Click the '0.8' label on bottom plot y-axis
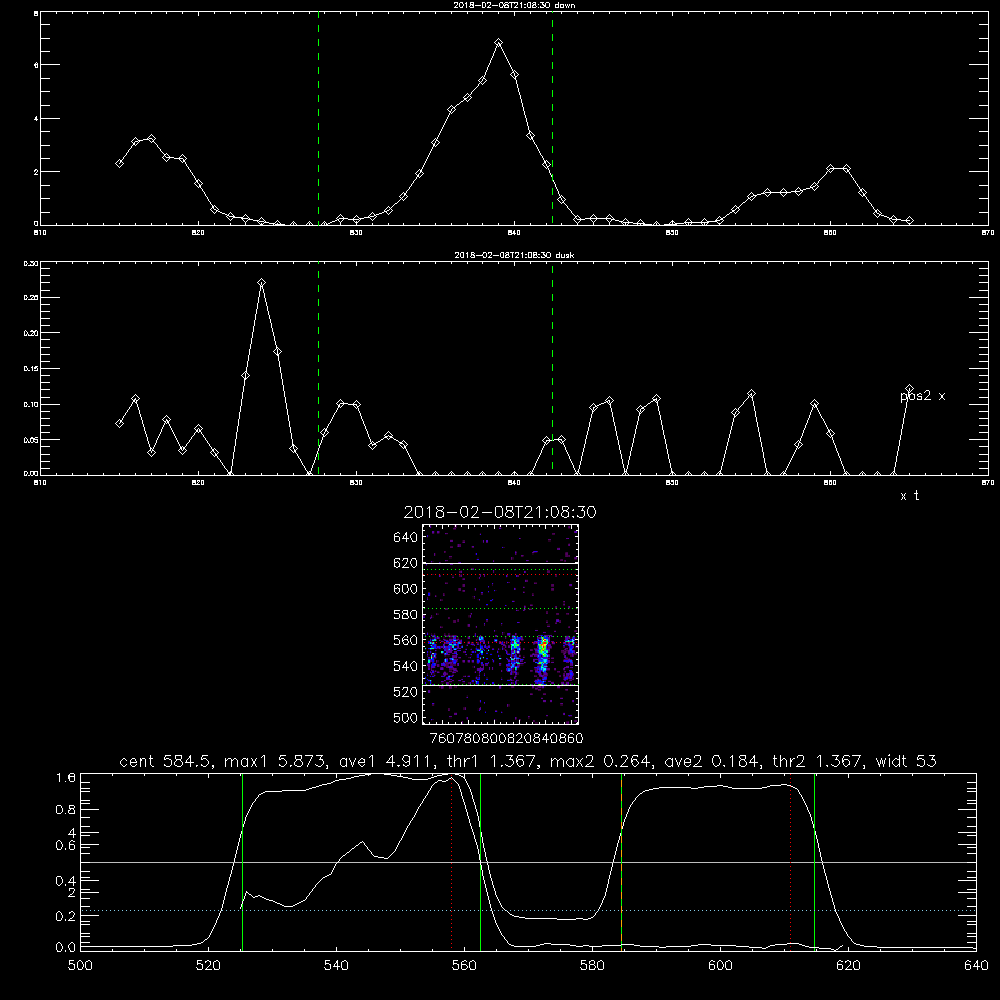This screenshot has height=1000, width=1000. [66, 810]
